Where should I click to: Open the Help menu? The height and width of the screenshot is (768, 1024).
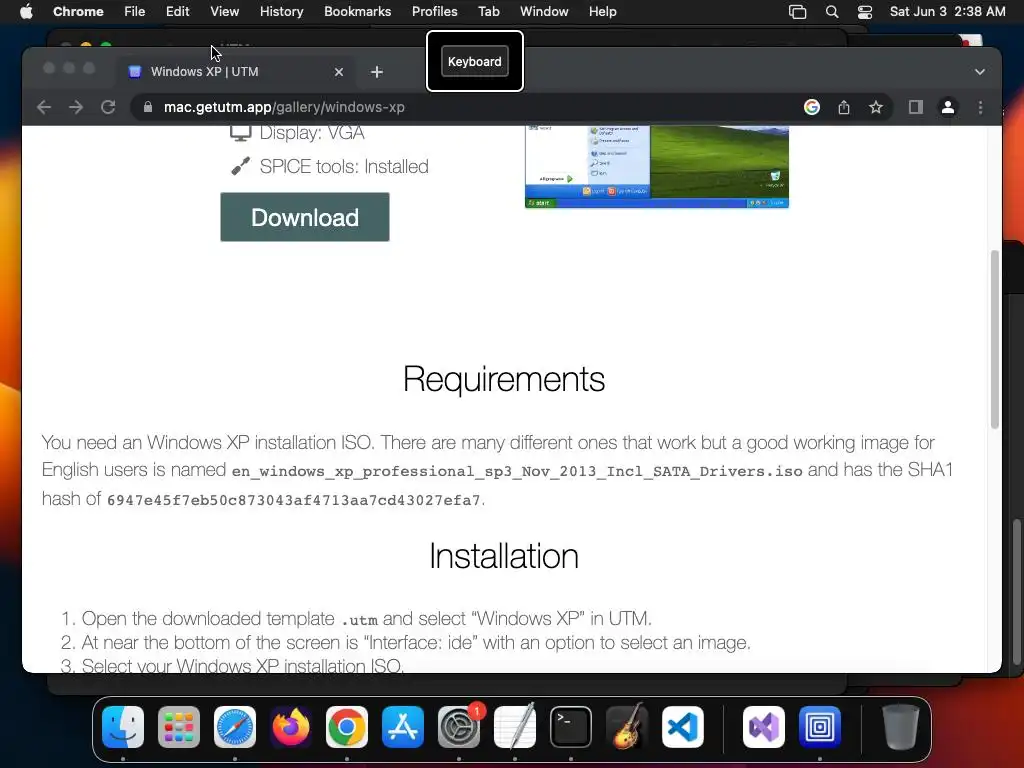[x=602, y=12]
